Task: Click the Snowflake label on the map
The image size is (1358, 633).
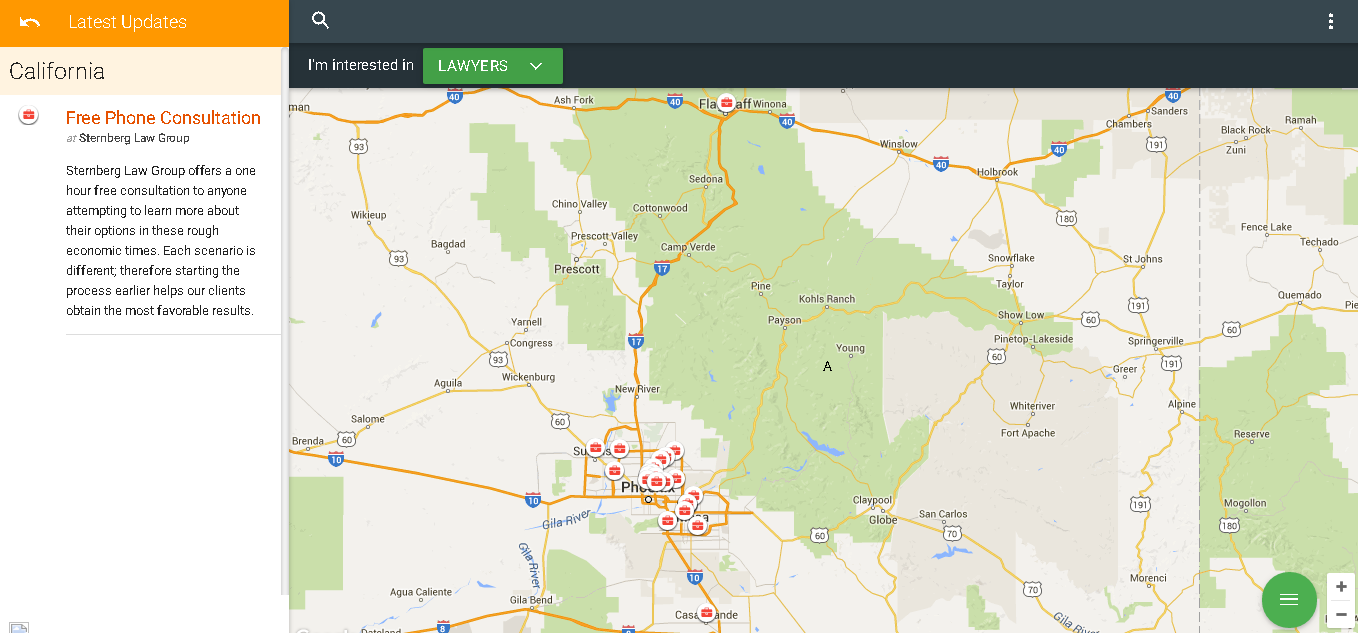Action: pyautogui.click(x=1011, y=258)
